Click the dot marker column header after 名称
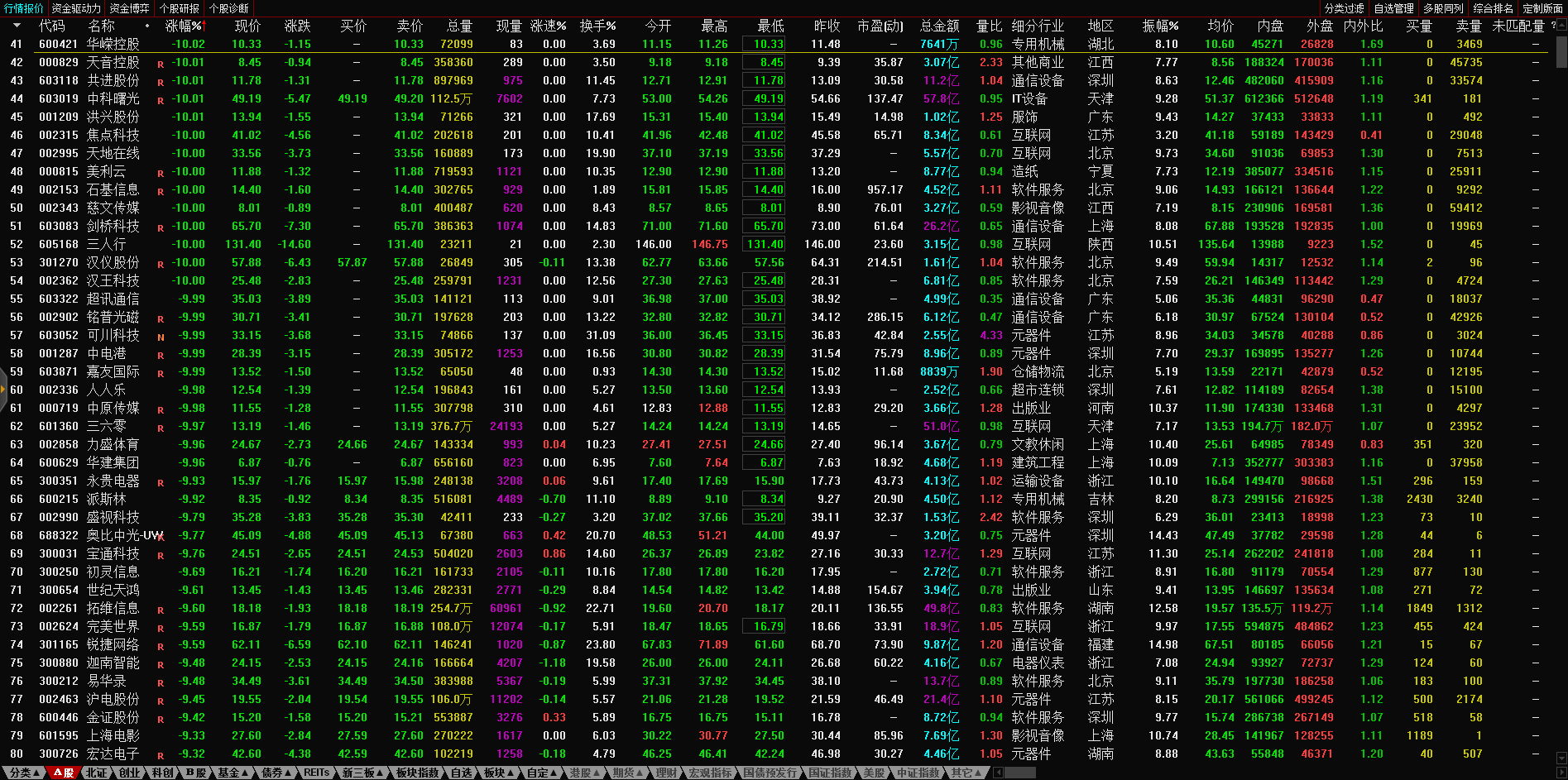This screenshot has height=780, width=1568. coord(147,26)
